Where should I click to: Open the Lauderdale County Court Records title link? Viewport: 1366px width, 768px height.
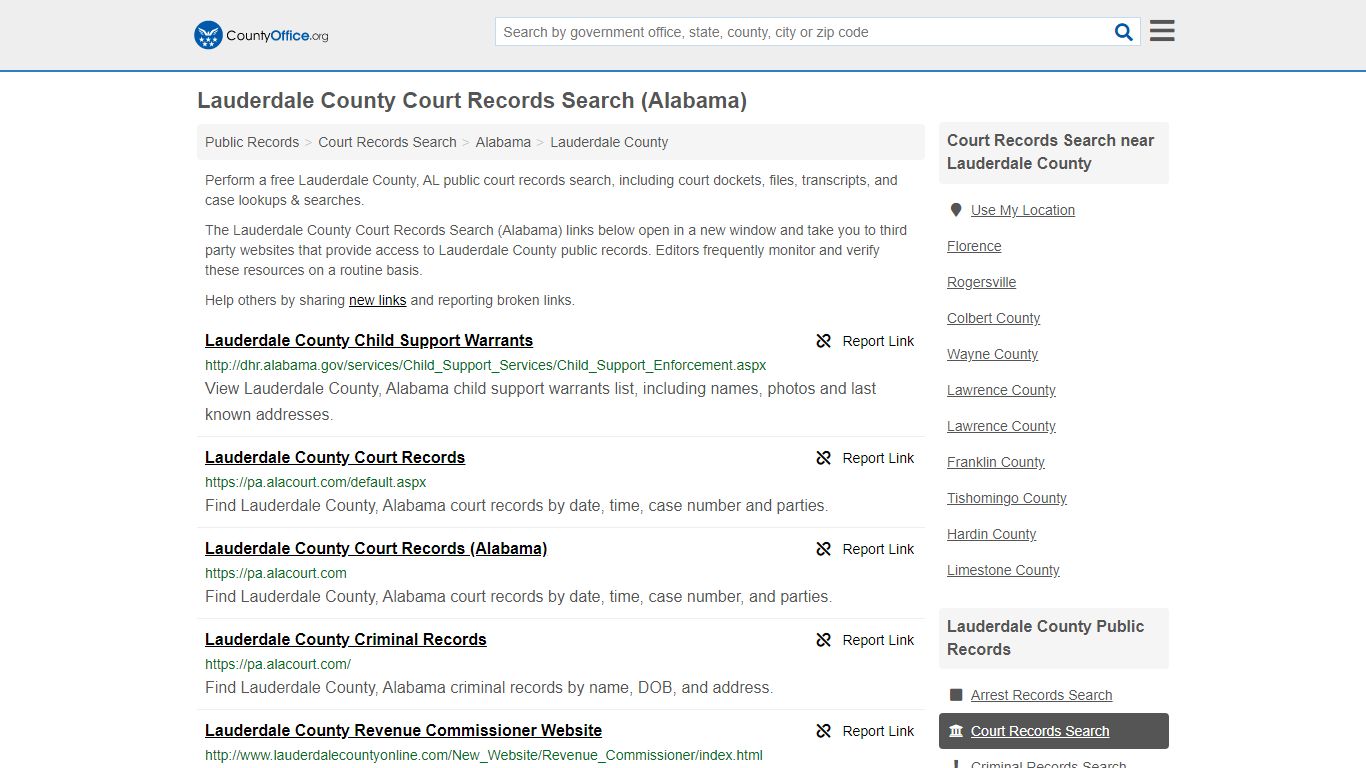(x=335, y=457)
